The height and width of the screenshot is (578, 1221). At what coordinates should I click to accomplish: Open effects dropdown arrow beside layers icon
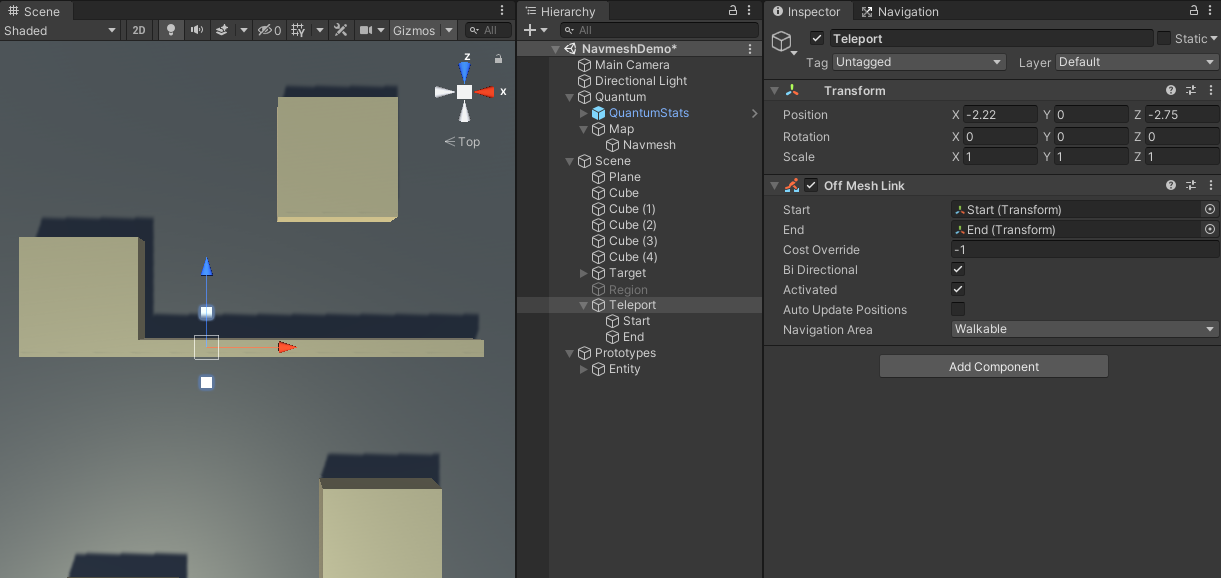[244, 30]
